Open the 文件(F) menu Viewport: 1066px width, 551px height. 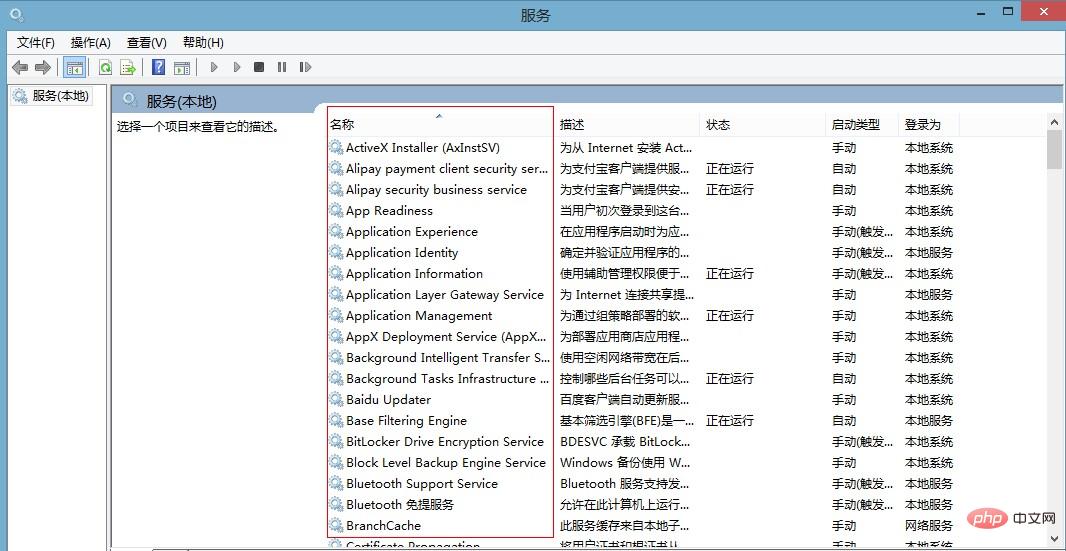(35, 43)
